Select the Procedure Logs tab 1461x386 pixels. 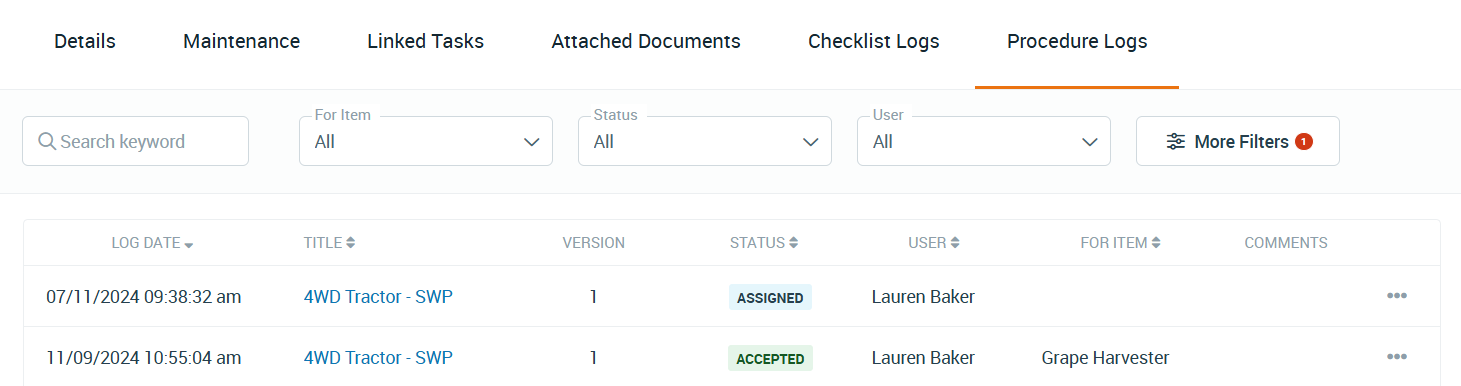pos(1077,42)
